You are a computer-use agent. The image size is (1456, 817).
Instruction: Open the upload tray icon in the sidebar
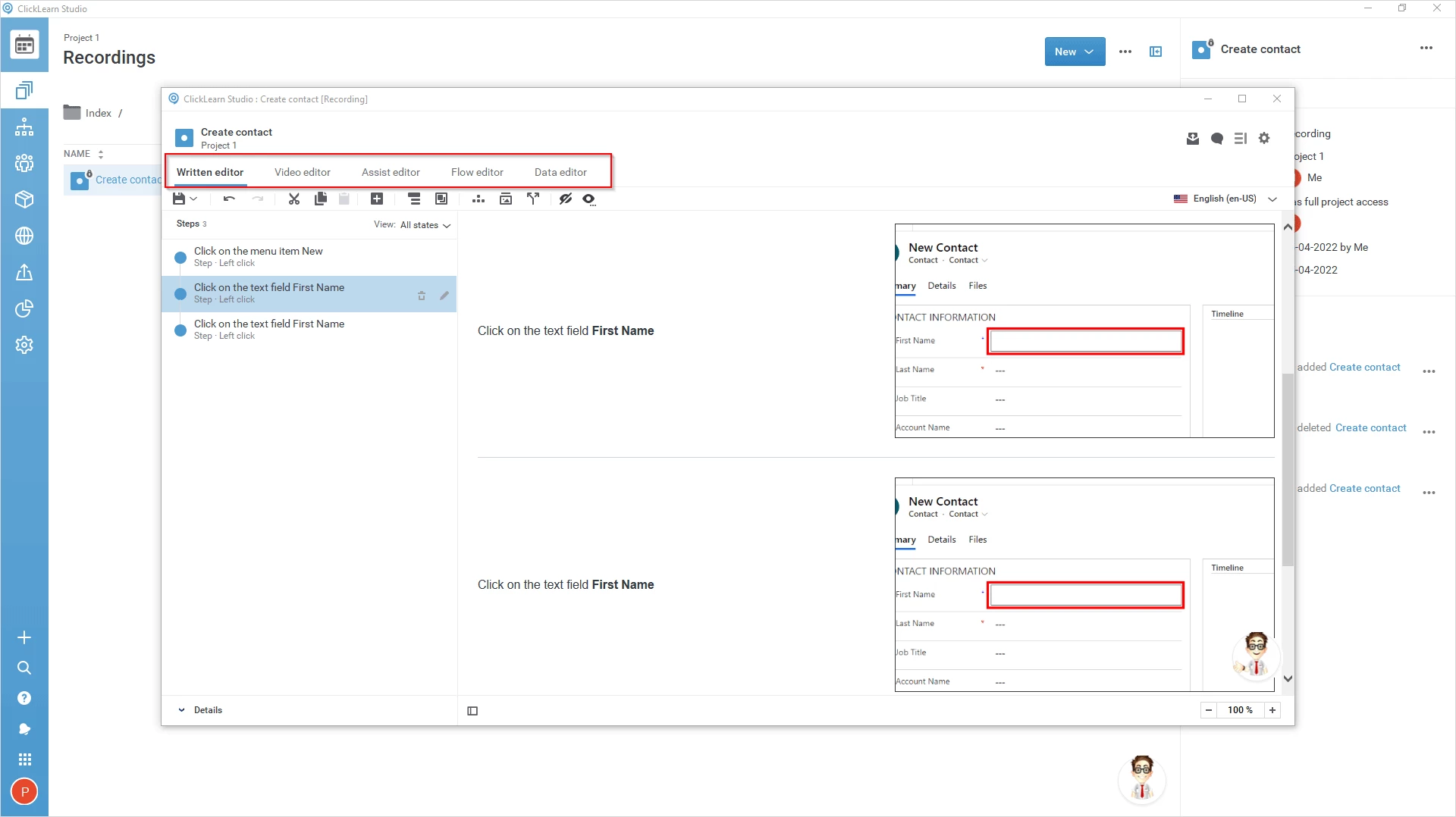pyautogui.click(x=24, y=272)
